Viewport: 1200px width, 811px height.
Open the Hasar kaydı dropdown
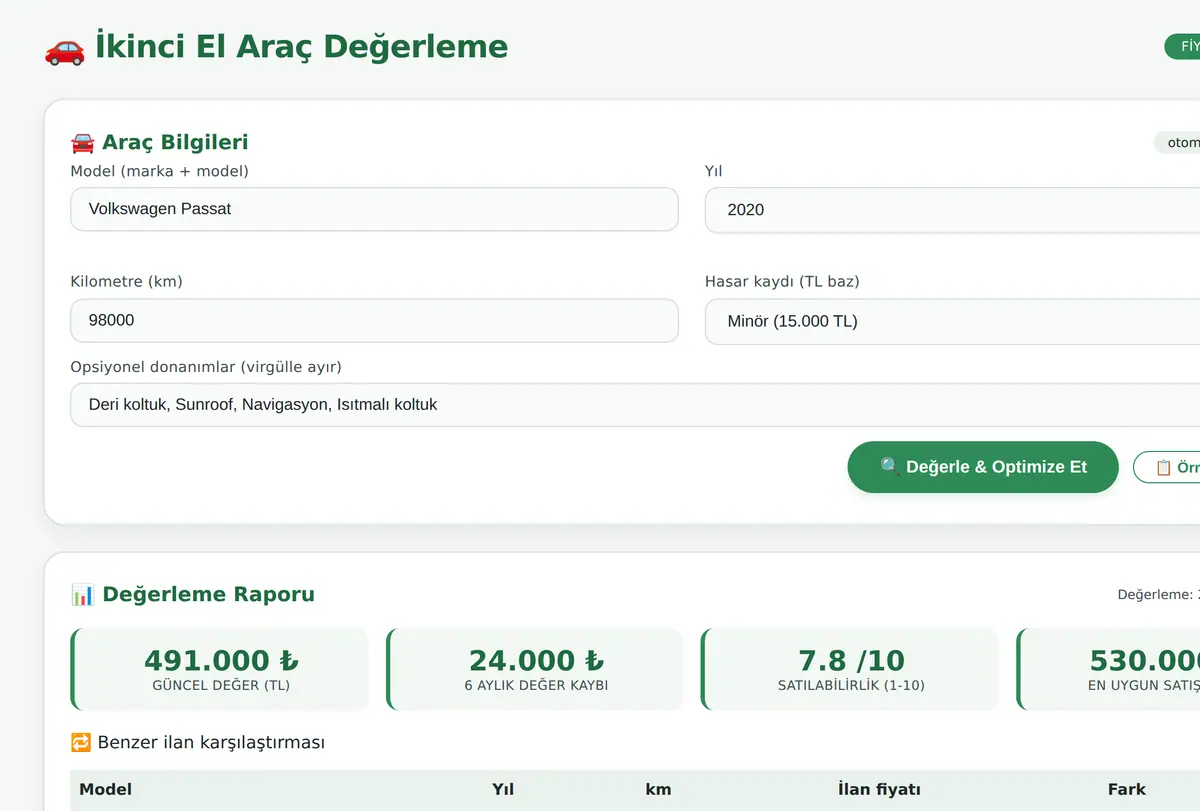coord(952,321)
